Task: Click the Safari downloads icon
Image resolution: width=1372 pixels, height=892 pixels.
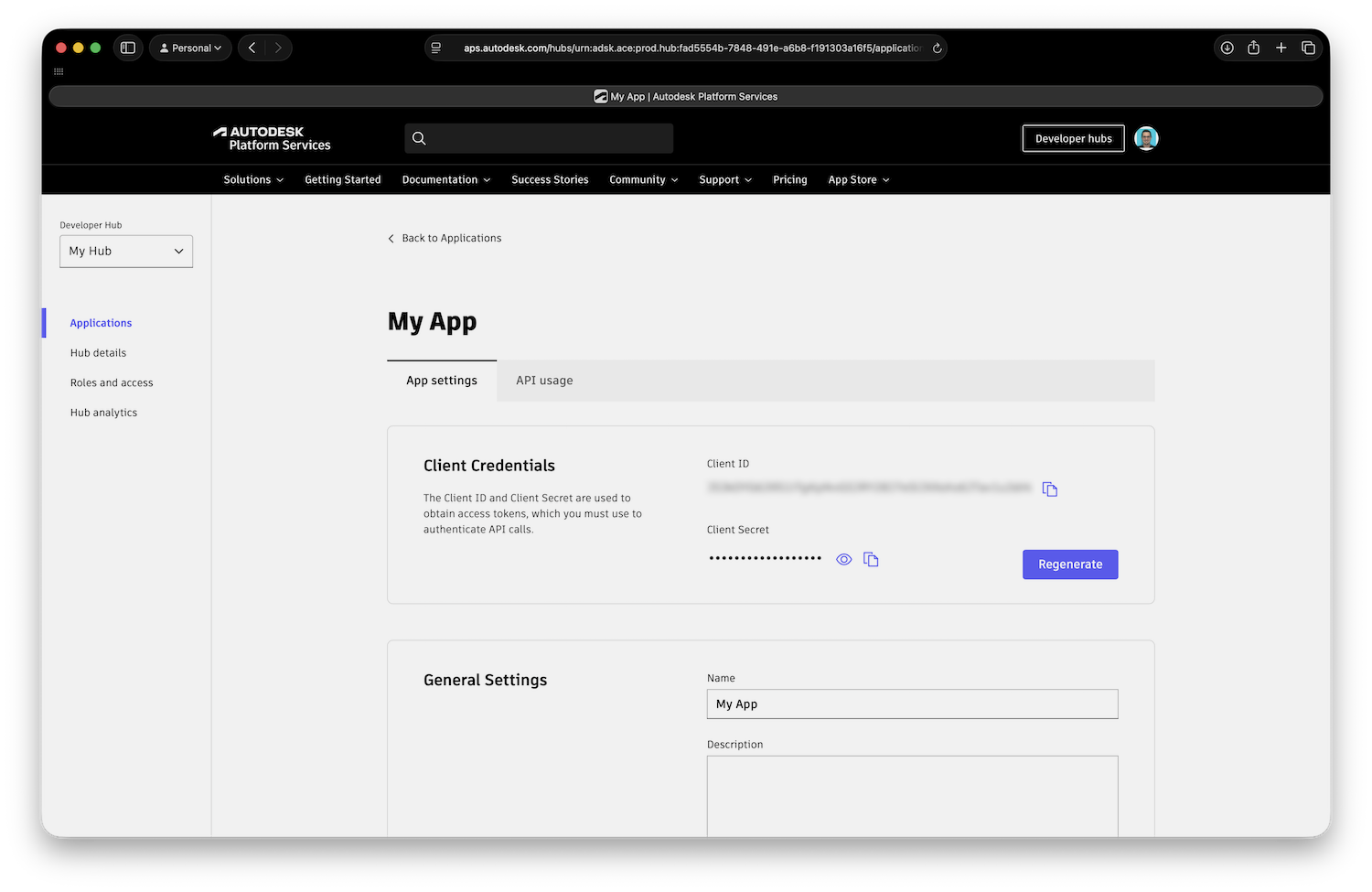Action: 1227,48
